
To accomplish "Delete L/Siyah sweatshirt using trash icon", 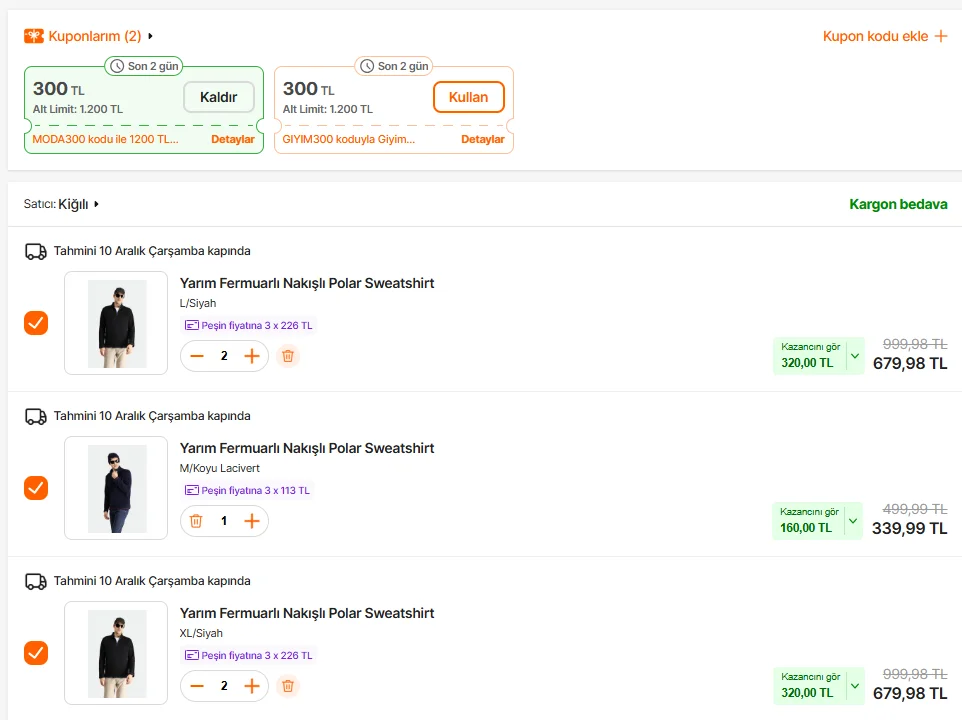I will 288,356.
